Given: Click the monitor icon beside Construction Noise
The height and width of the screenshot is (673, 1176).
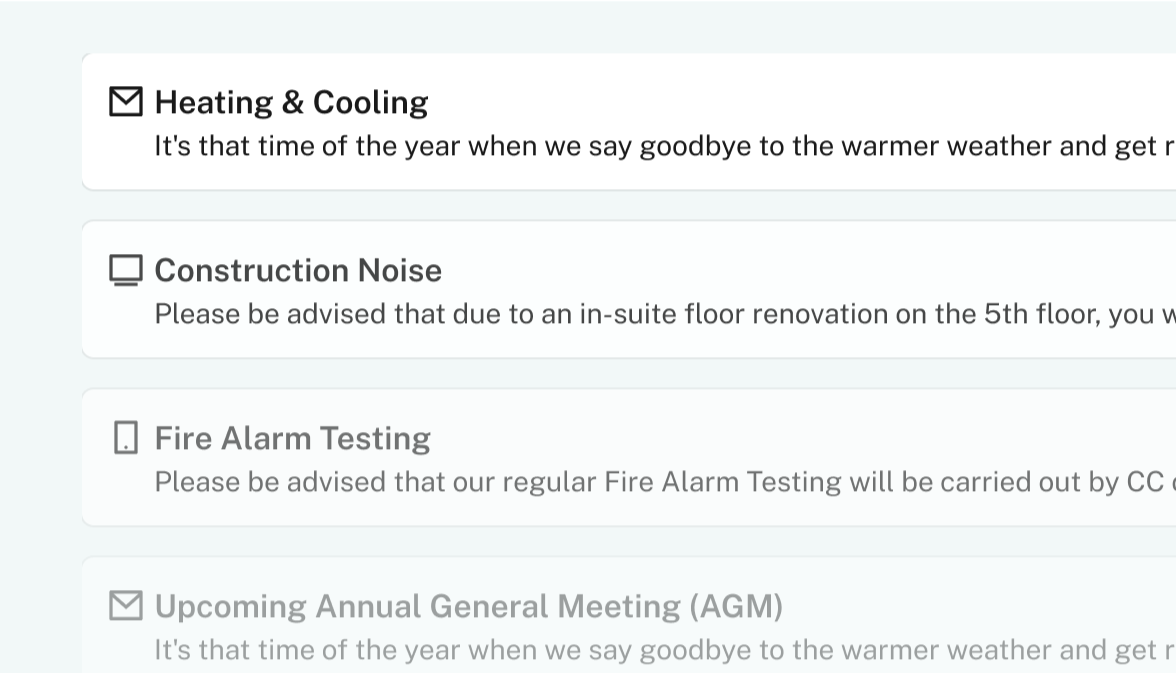Looking at the screenshot, I should (x=125, y=270).
